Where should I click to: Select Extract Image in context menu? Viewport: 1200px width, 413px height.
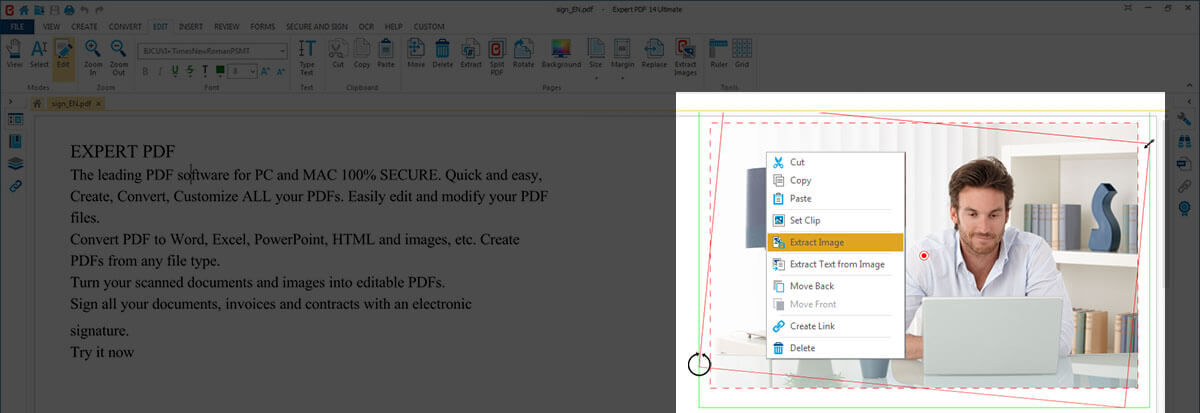click(x=835, y=242)
